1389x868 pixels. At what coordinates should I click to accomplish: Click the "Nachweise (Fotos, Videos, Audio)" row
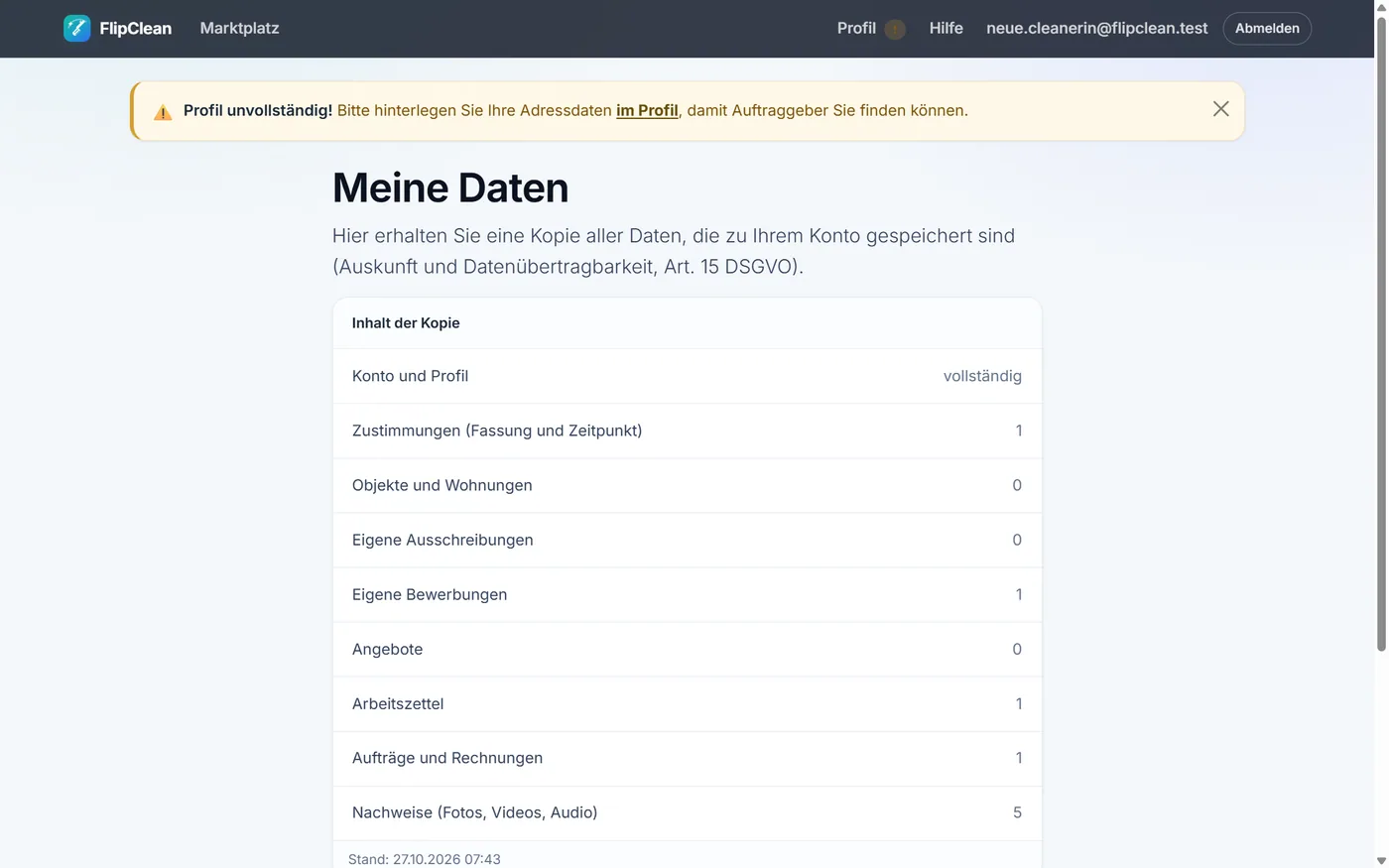click(x=687, y=812)
